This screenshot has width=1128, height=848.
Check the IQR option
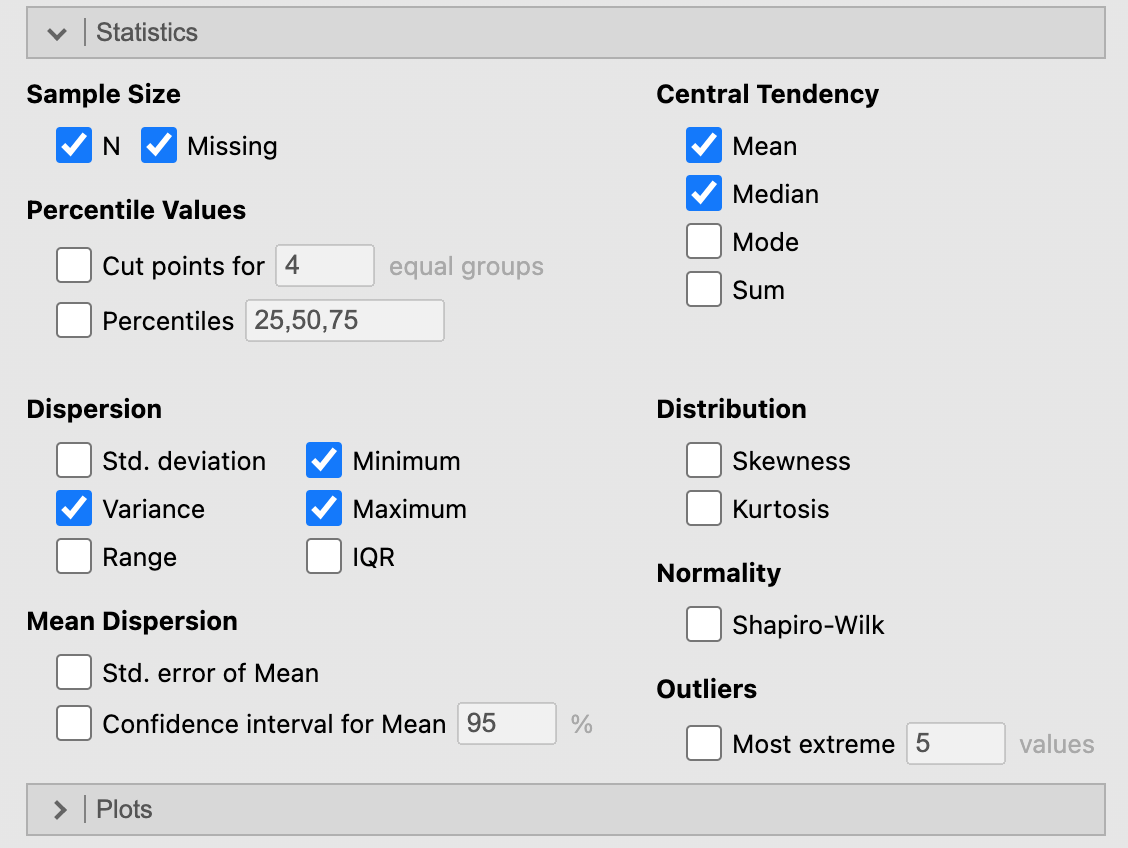point(324,557)
